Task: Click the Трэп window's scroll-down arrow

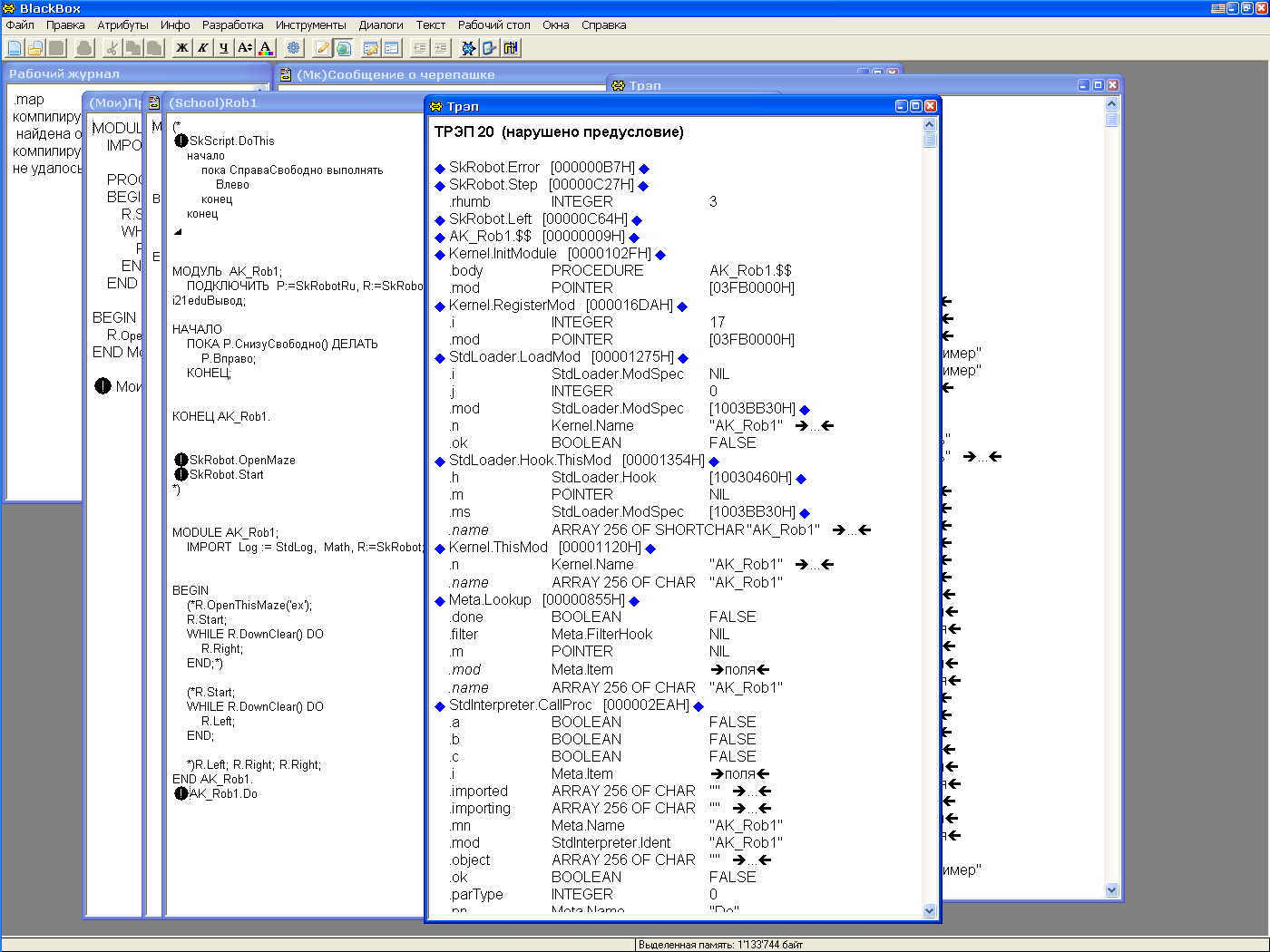Action: (929, 910)
